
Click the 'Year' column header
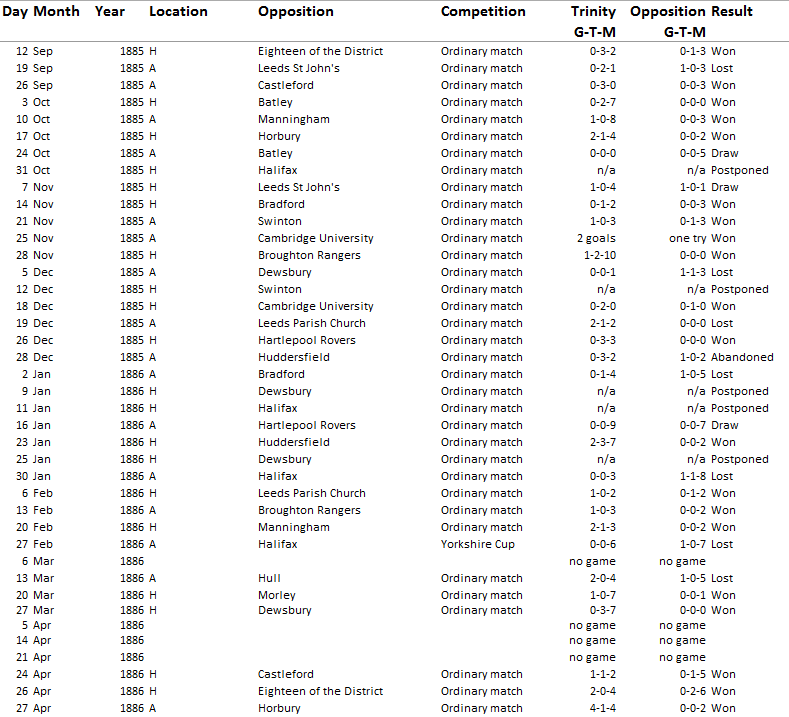tap(109, 12)
